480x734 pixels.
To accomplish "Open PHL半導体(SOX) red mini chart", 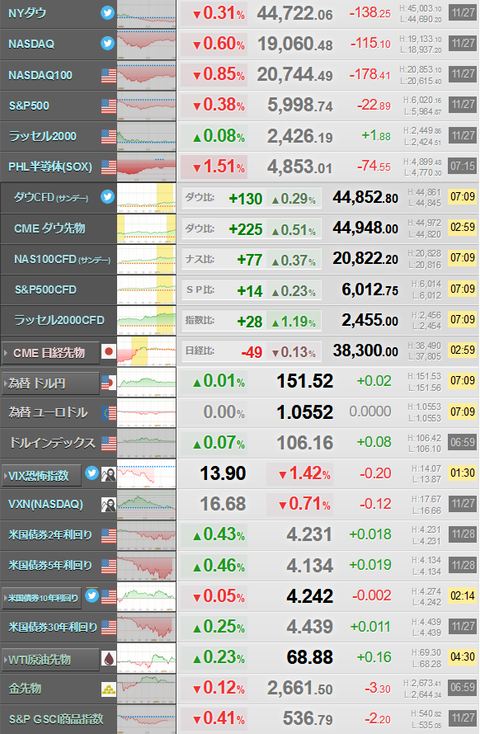I will (x=147, y=168).
